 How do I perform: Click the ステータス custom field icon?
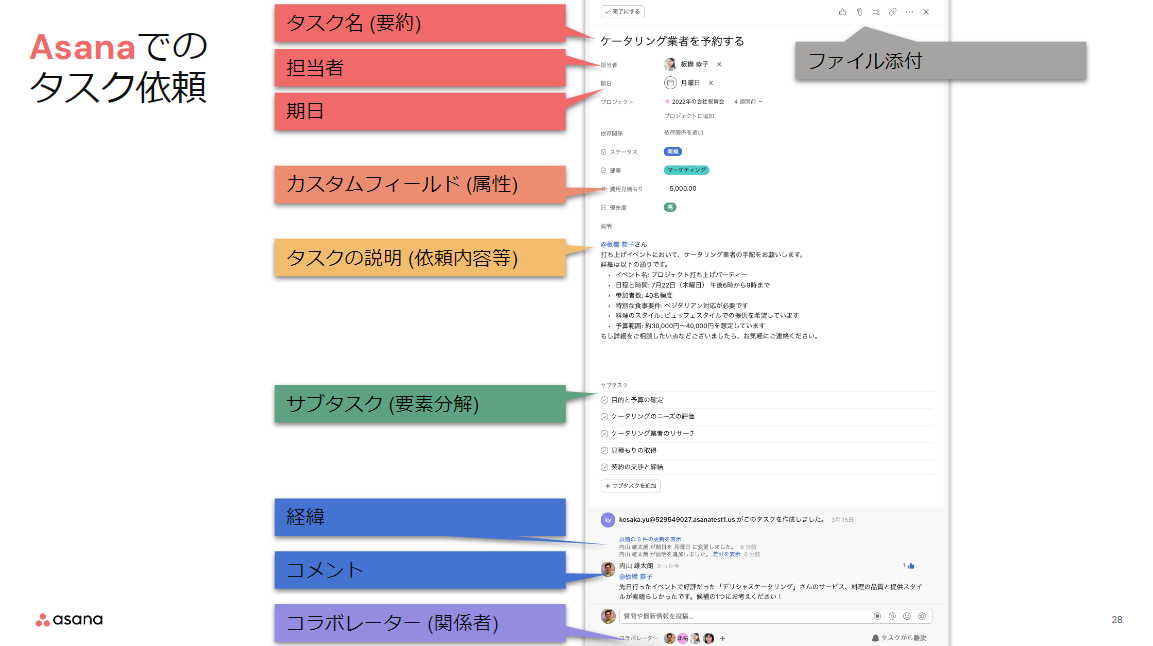click(604, 151)
